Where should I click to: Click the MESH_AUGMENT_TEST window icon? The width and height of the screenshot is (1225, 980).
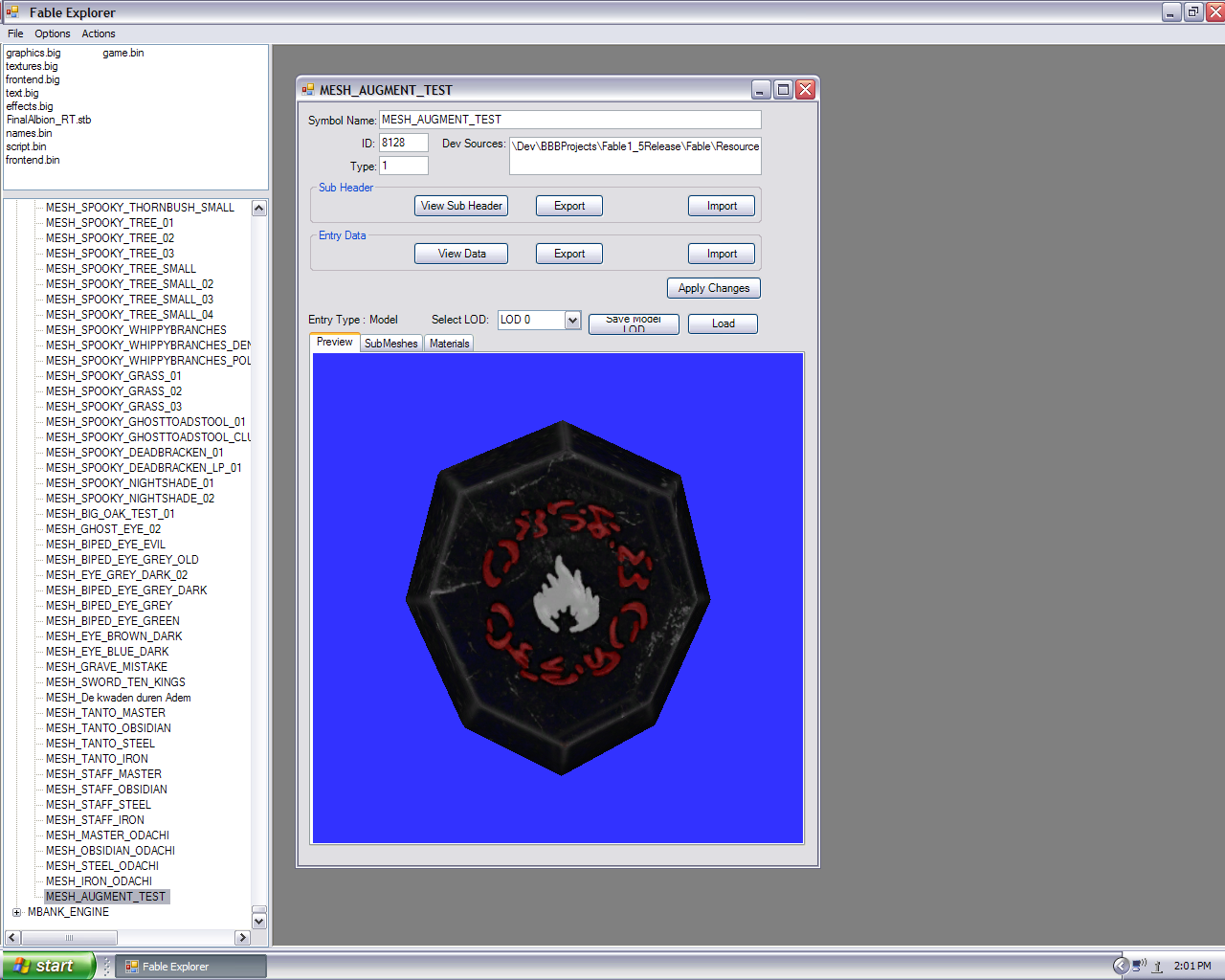(x=308, y=90)
